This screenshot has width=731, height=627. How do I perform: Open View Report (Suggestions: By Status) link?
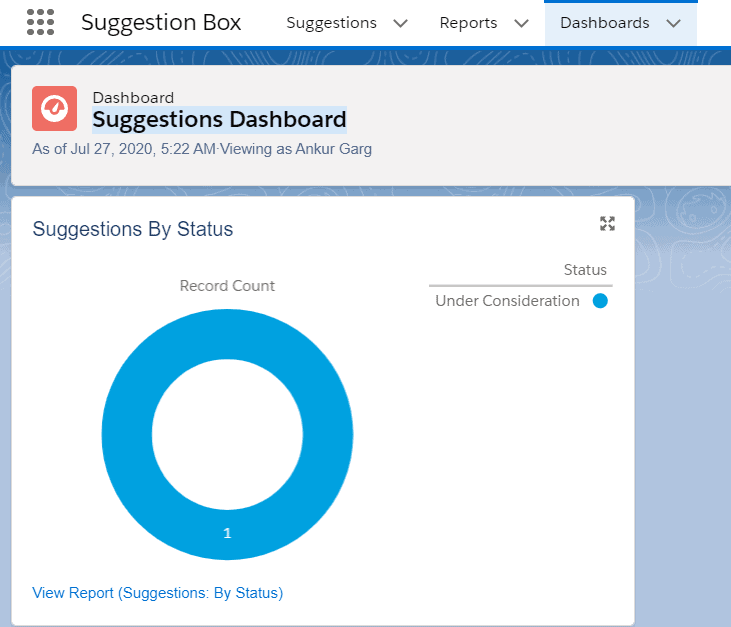158,593
